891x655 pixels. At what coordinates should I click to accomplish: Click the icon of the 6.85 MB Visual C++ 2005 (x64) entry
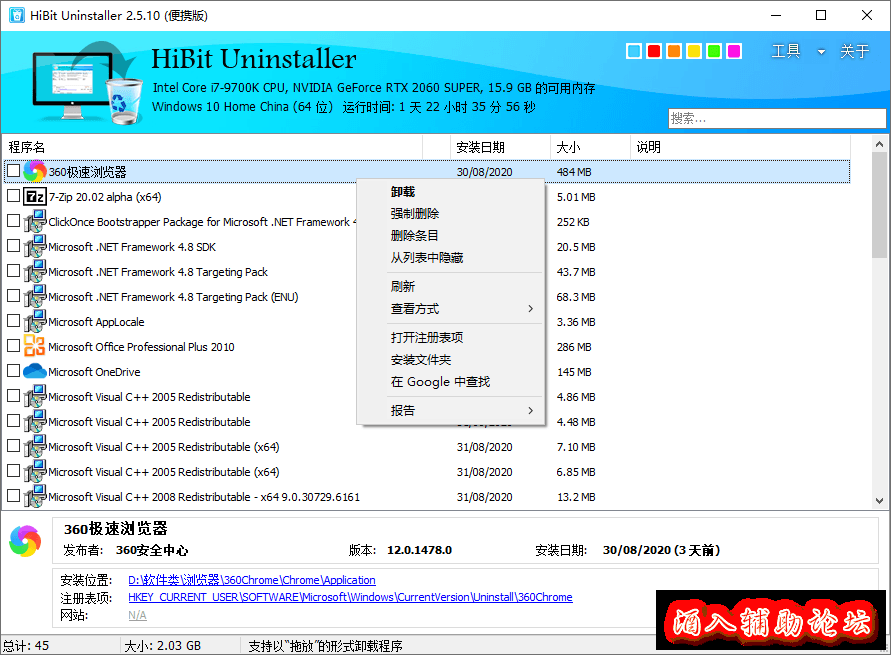(x=35, y=472)
